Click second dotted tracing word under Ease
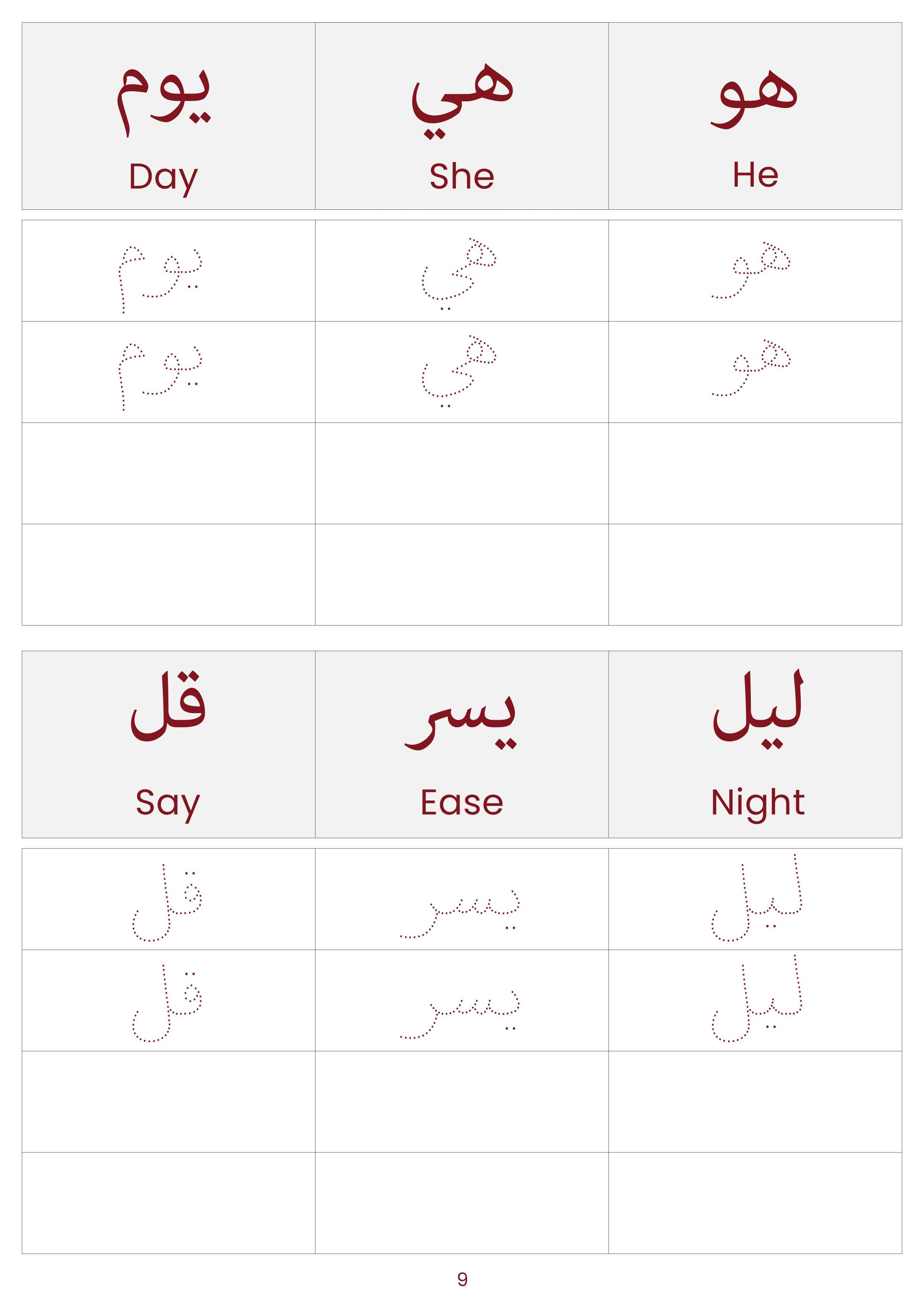The image size is (924, 1307). tap(460, 1013)
